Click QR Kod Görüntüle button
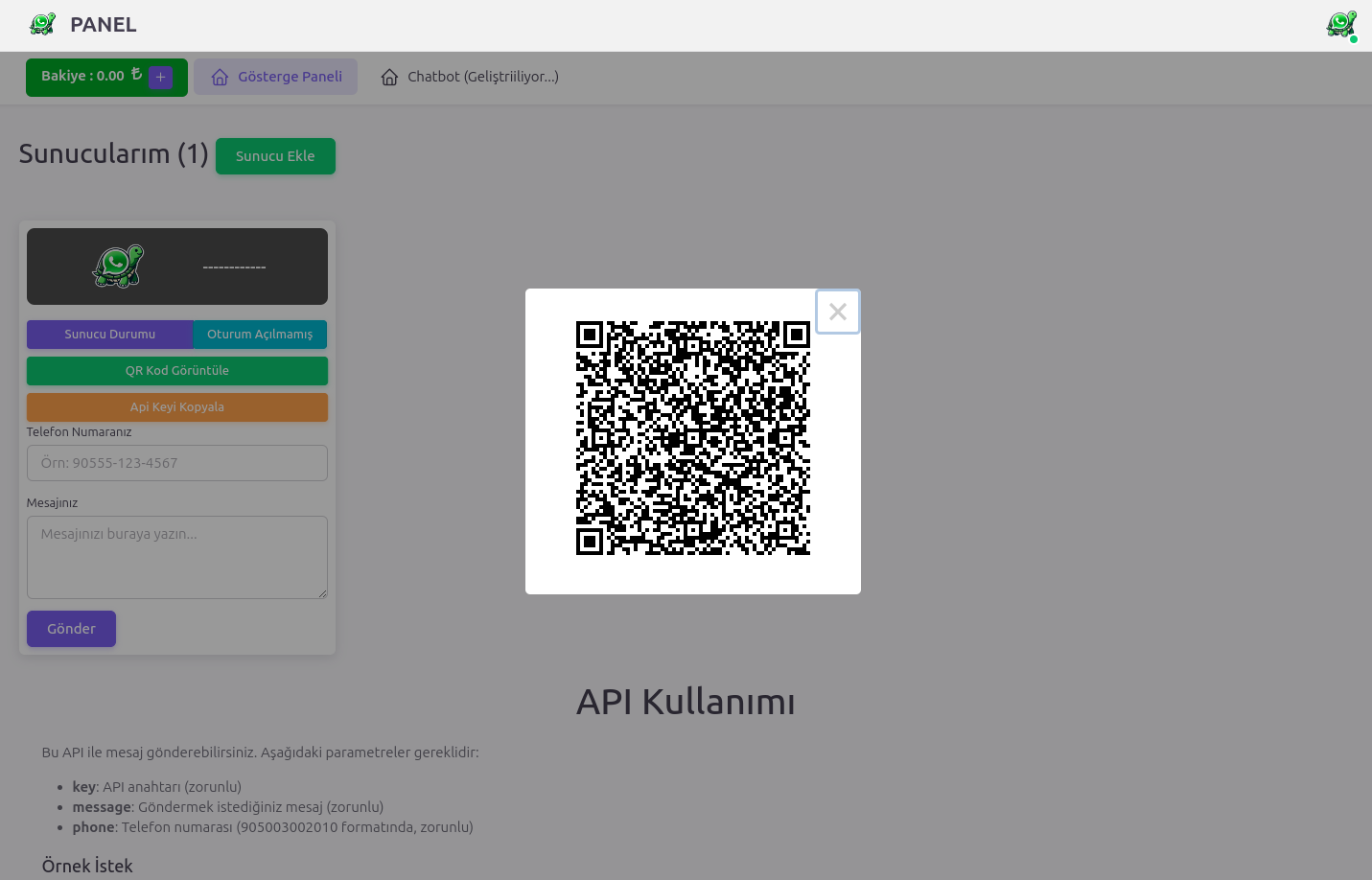The image size is (1372, 880). (177, 371)
